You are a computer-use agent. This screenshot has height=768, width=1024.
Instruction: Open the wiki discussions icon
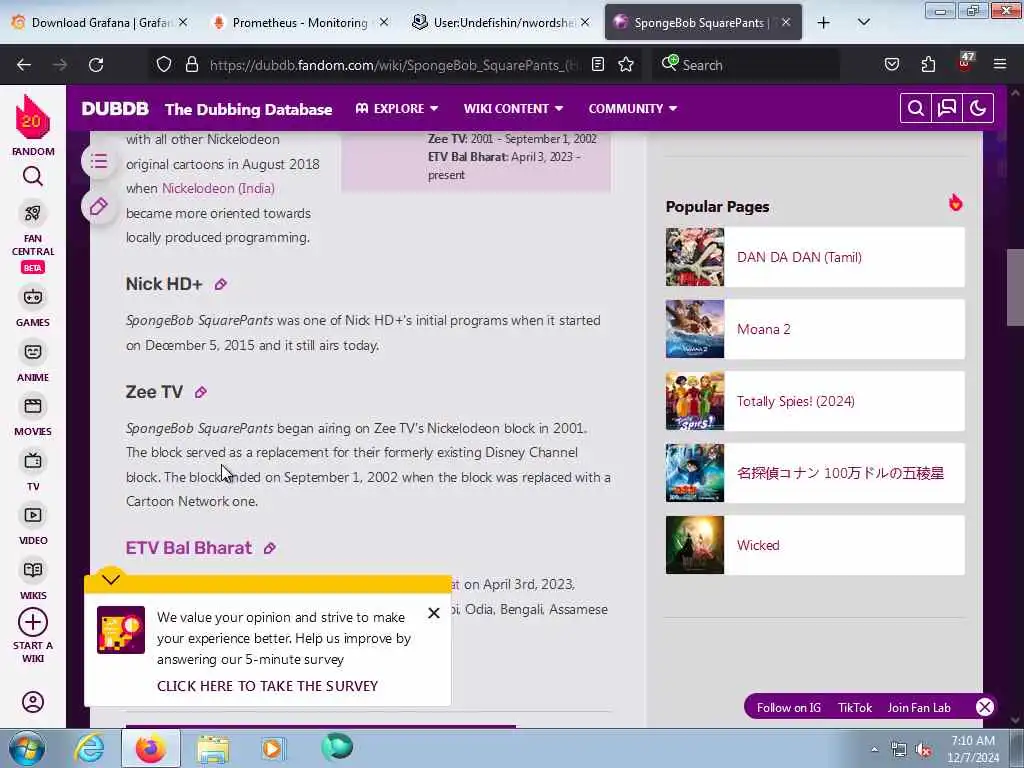coord(947,108)
